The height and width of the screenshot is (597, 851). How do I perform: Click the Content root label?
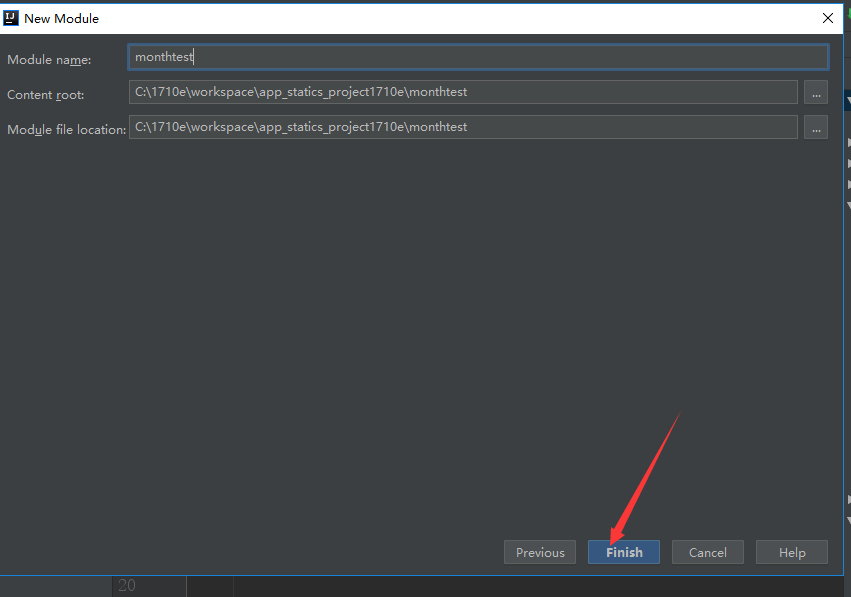coord(46,95)
